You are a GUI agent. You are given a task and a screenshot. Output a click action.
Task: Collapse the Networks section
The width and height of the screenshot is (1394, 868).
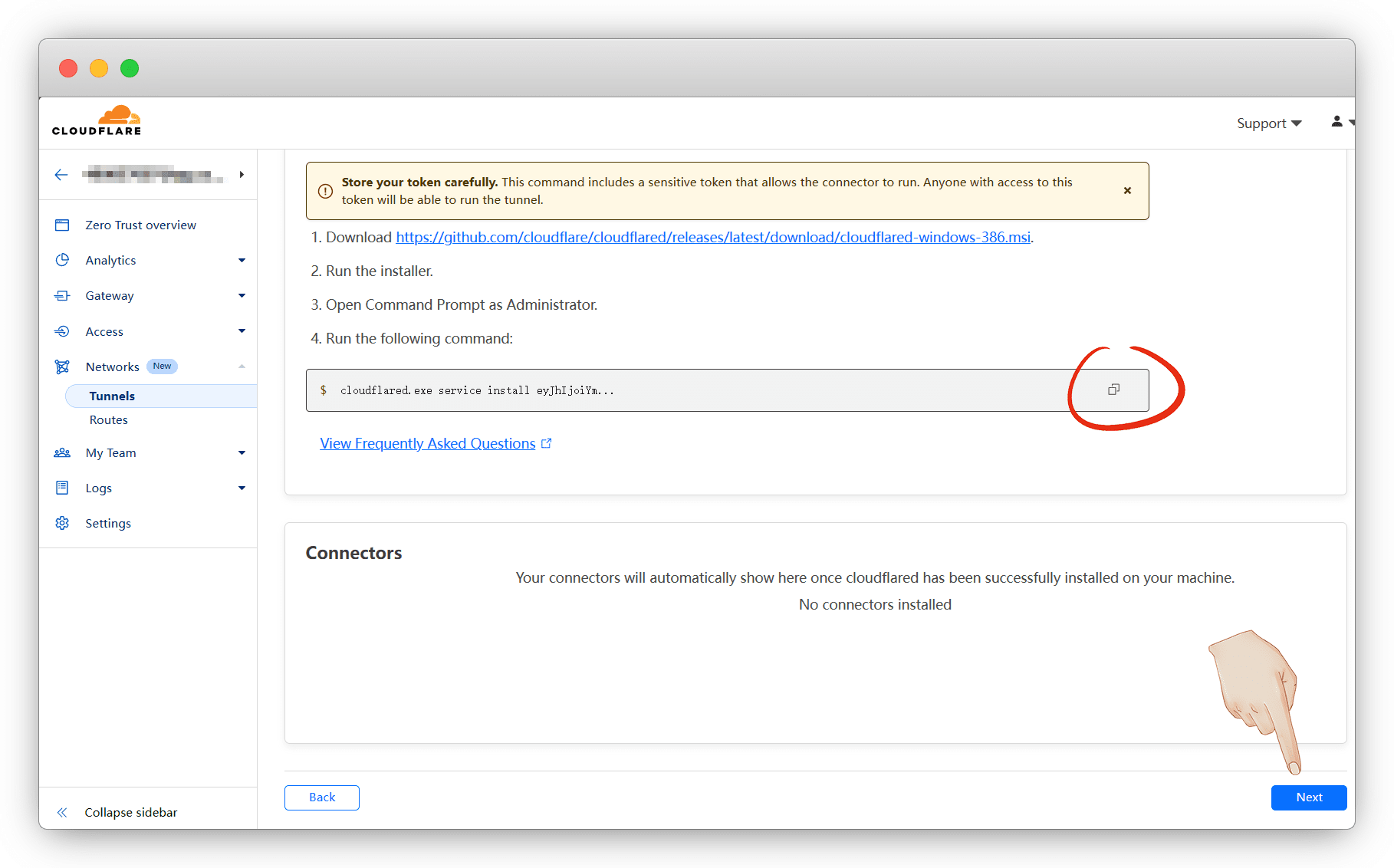(242, 367)
